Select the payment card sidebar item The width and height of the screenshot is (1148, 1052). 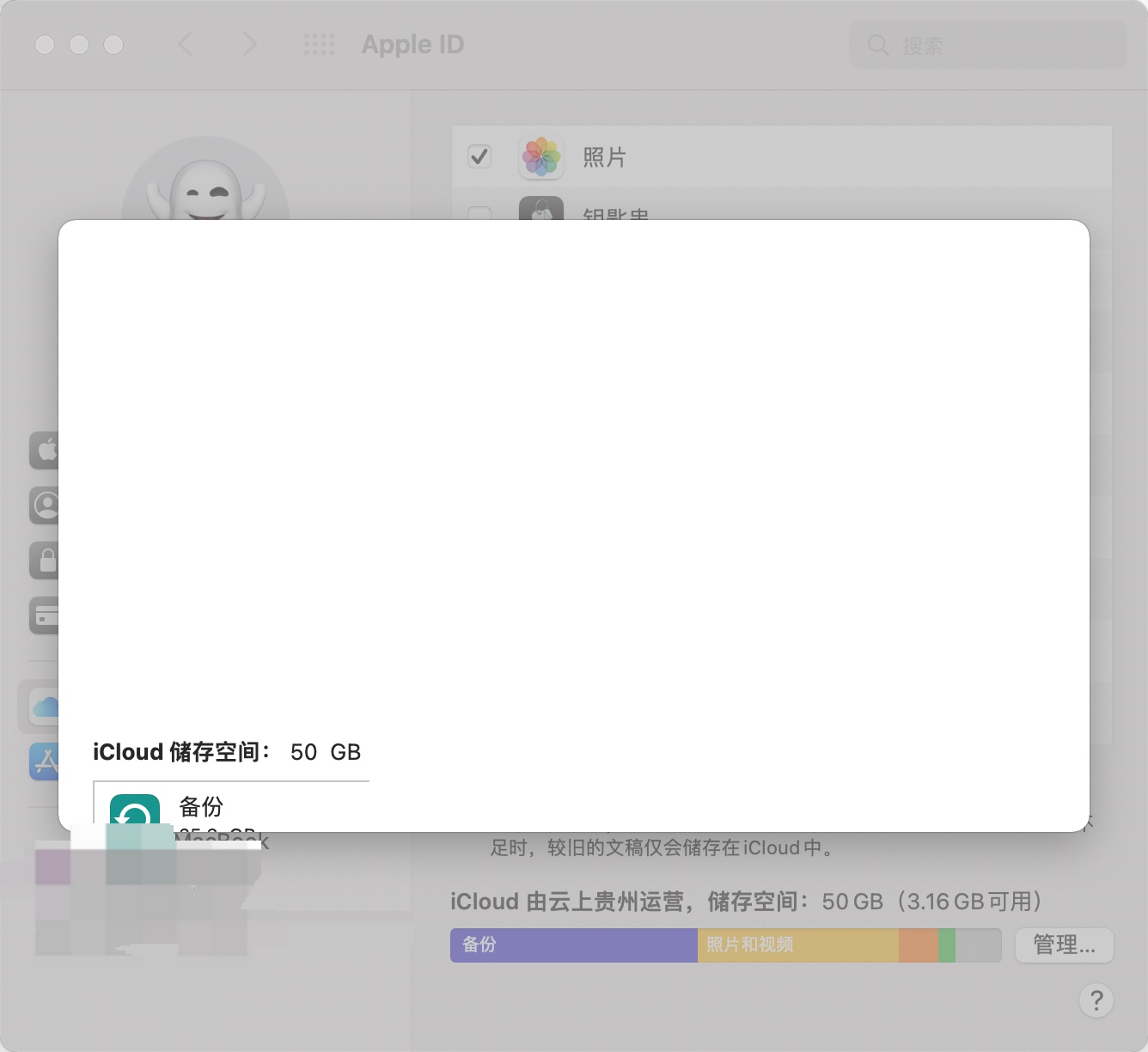click(44, 615)
